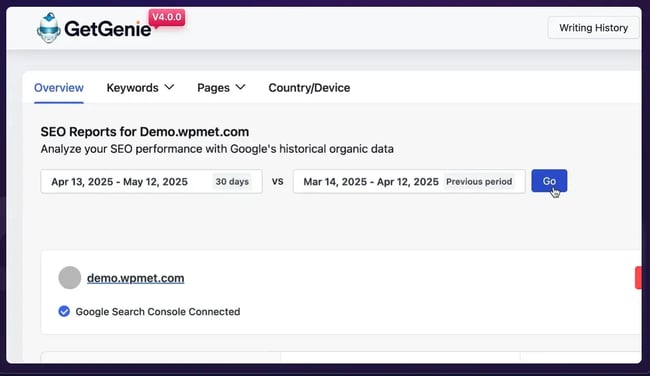This screenshot has height=376, width=650.
Task: Click the vs label between date ranges
Action: point(278,182)
